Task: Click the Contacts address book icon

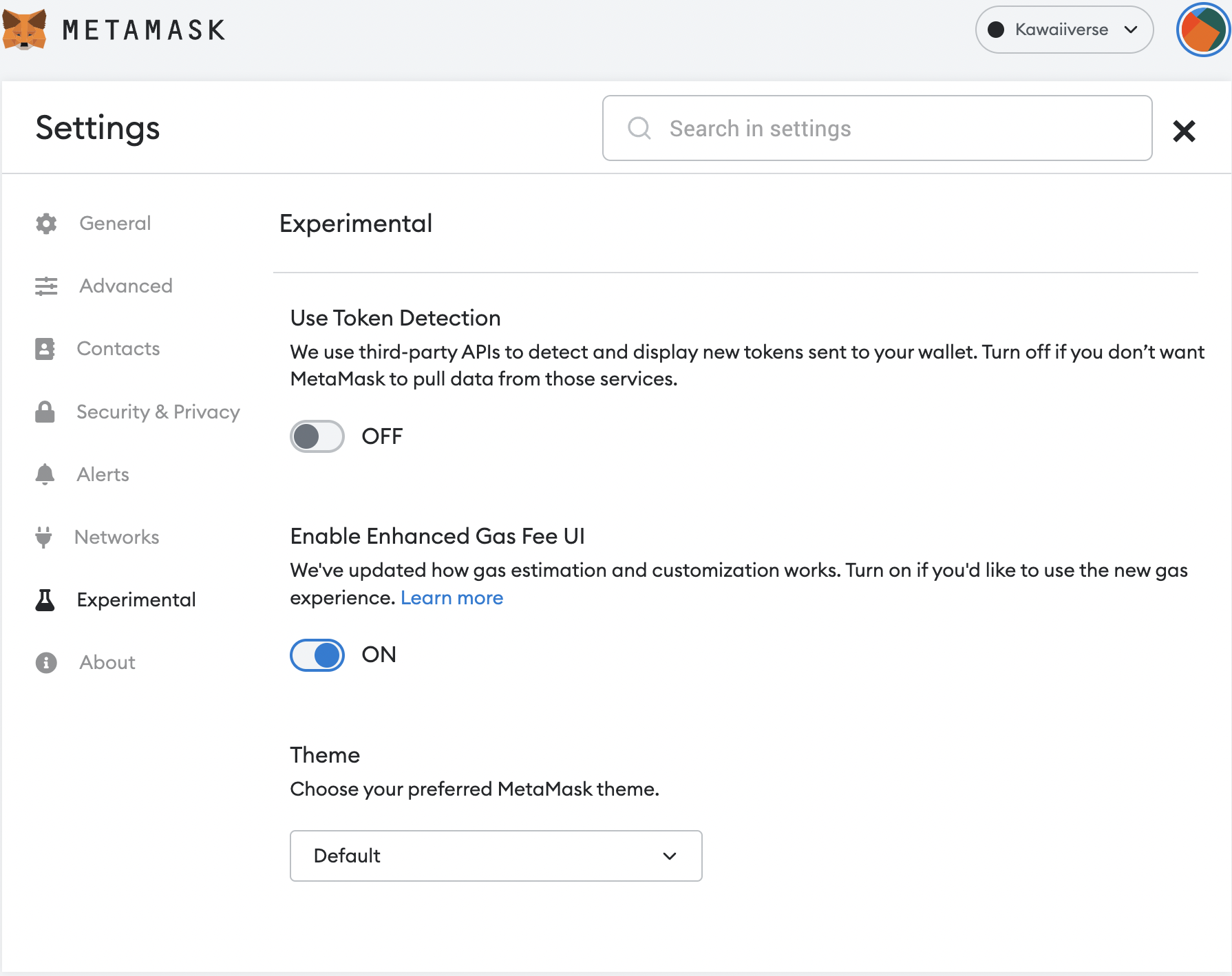Action: pos(45,349)
